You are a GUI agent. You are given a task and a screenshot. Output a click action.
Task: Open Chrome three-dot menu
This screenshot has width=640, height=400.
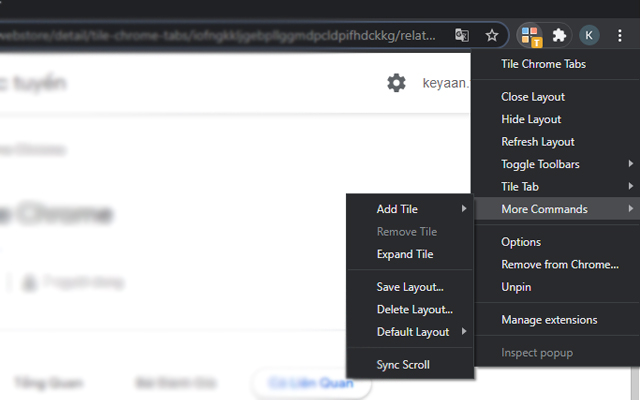[x=620, y=36]
